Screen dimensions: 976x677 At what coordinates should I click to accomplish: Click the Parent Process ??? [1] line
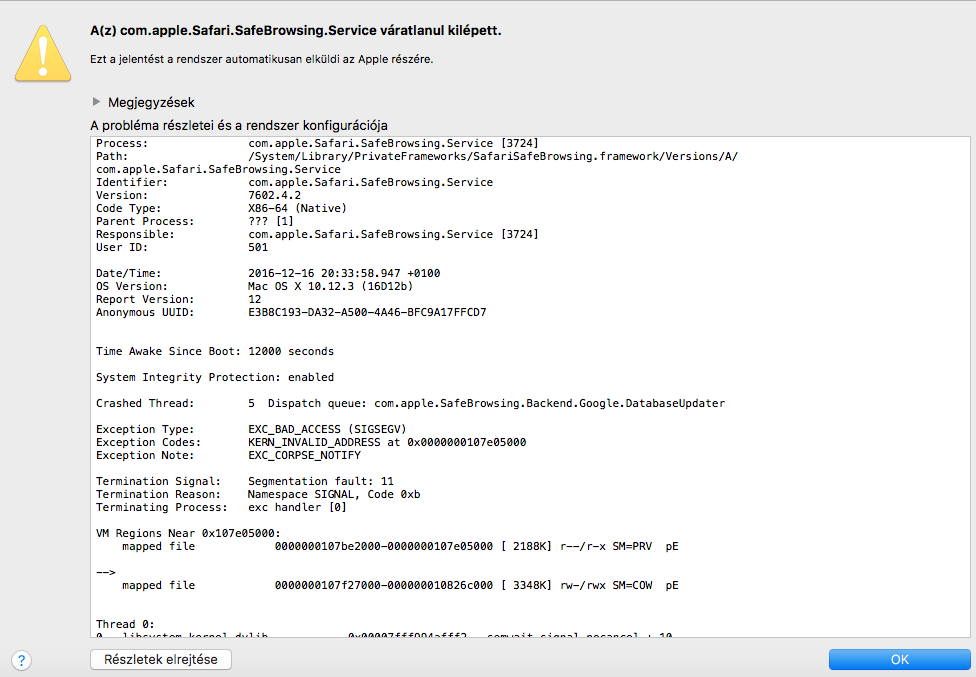(195, 222)
